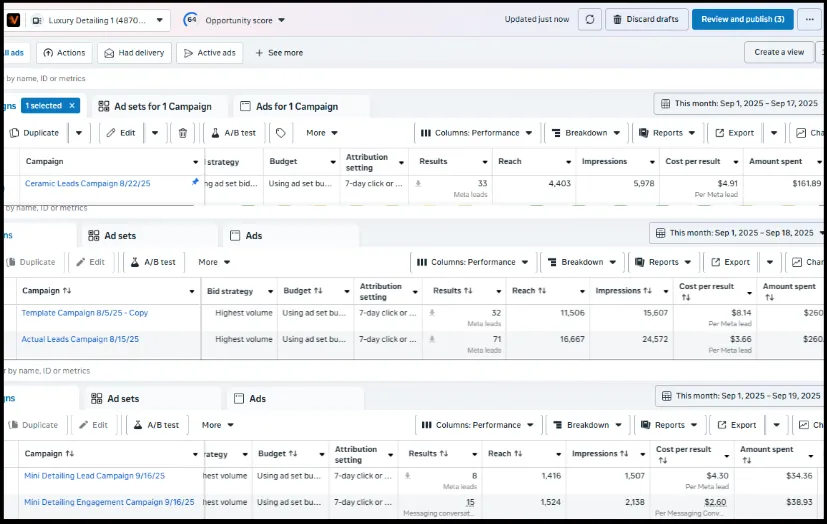Expand the dropdown arrow next to Duplicate
827x524 pixels.
coord(79,133)
